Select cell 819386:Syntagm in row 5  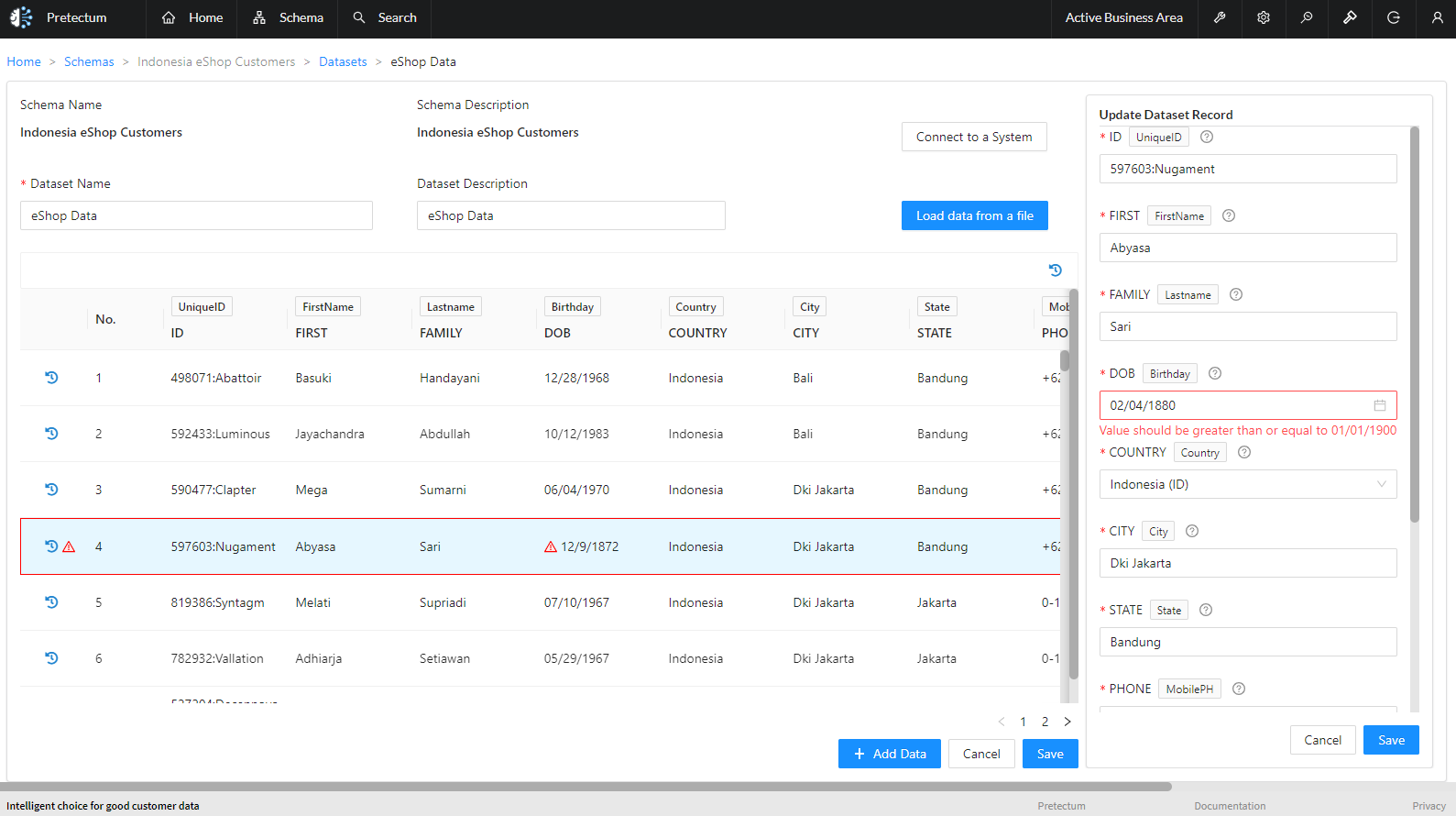coord(217,602)
